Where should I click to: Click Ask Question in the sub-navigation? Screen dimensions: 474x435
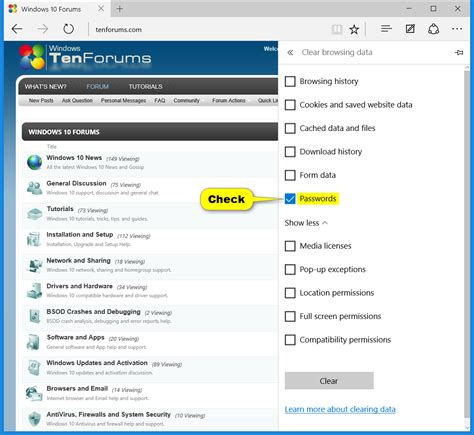coord(77,100)
